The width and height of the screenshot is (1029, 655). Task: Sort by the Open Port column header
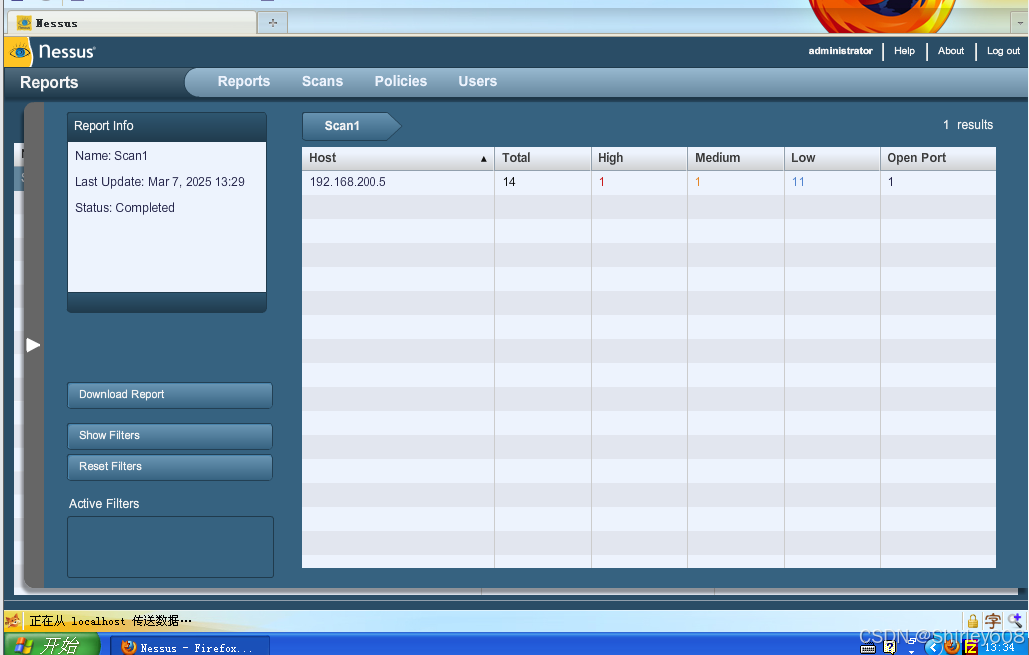pos(938,158)
